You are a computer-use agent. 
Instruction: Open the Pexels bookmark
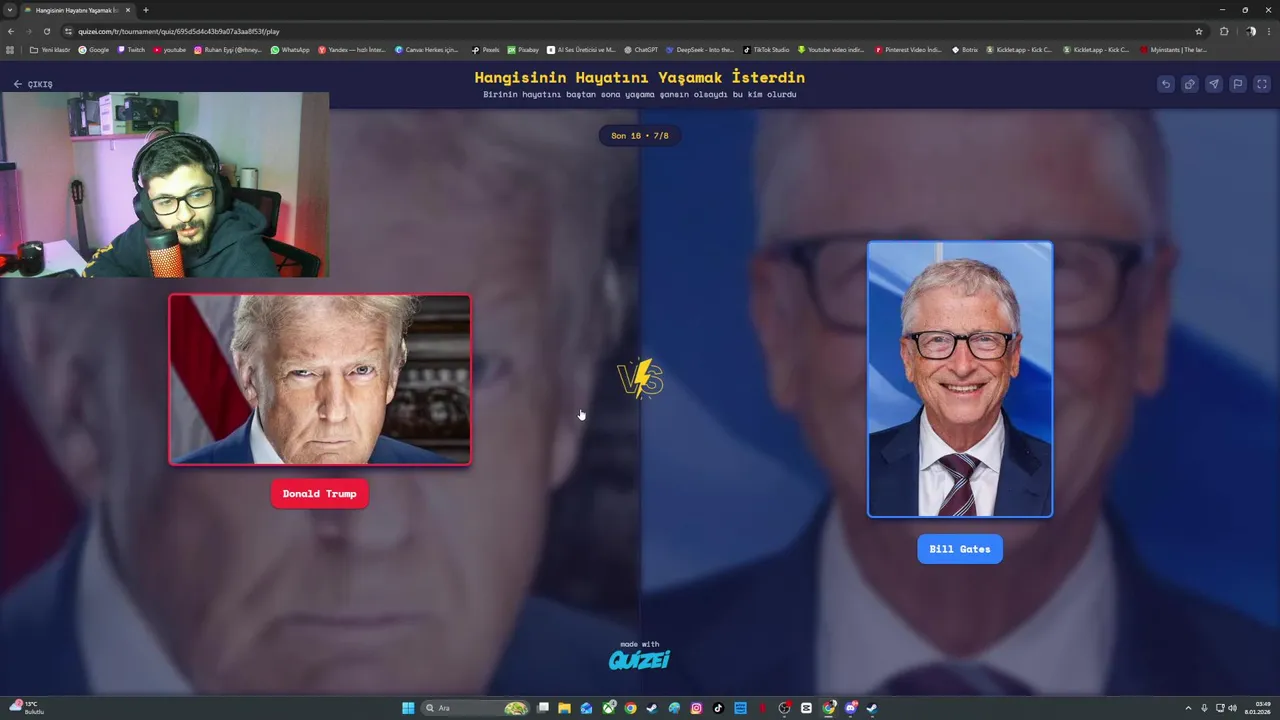pos(486,49)
